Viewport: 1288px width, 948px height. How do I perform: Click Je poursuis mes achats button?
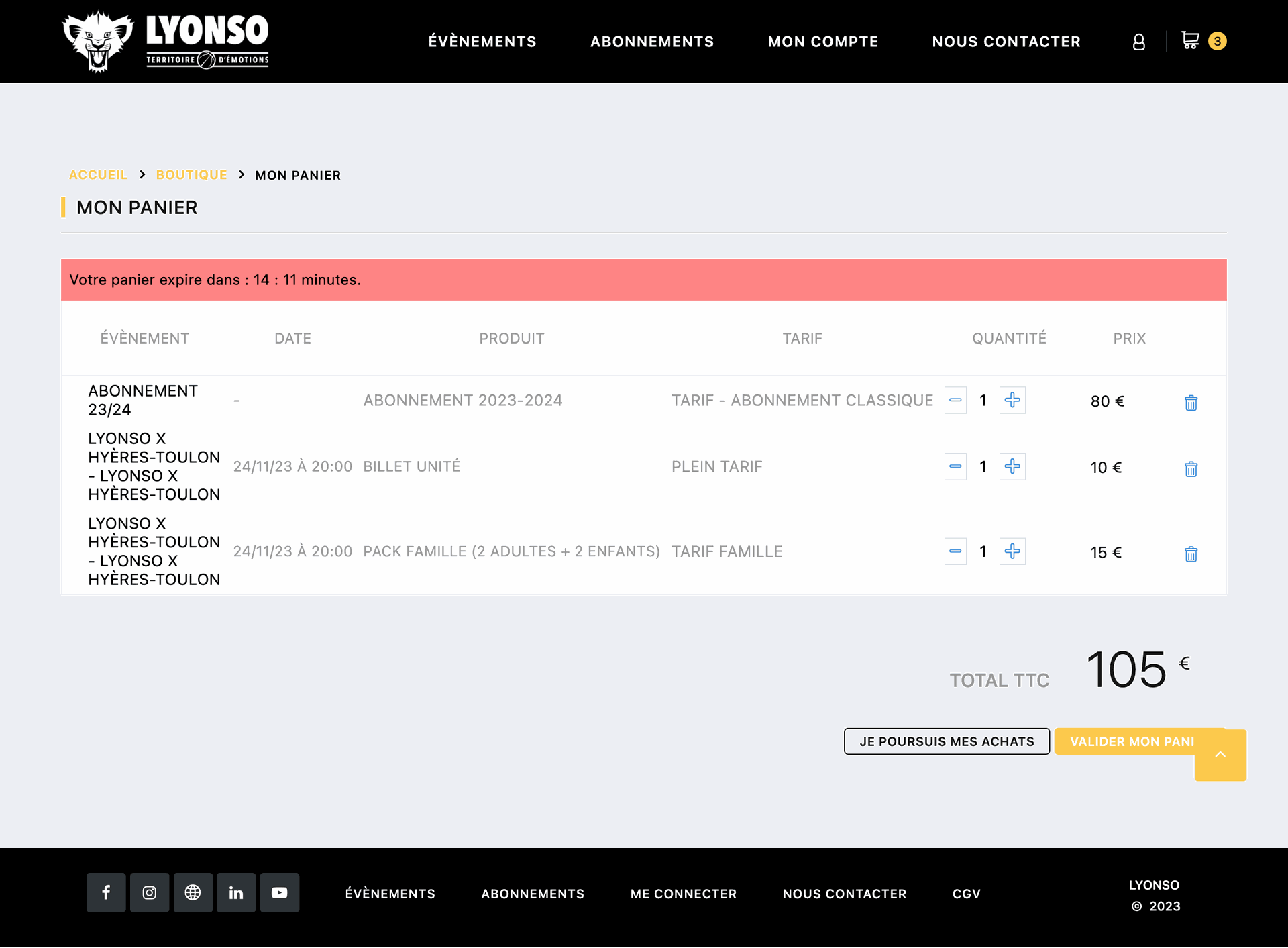pos(947,741)
